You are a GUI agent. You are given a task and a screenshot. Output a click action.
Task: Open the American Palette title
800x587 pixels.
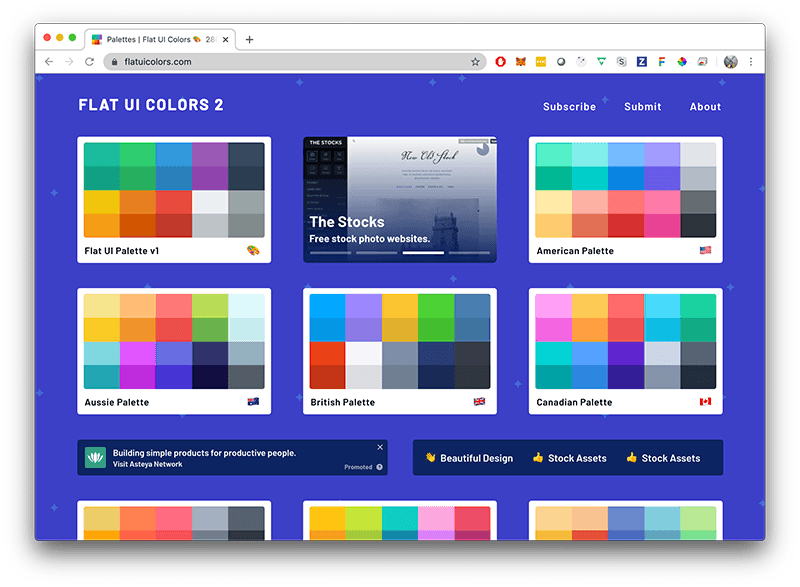[x=575, y=251]
